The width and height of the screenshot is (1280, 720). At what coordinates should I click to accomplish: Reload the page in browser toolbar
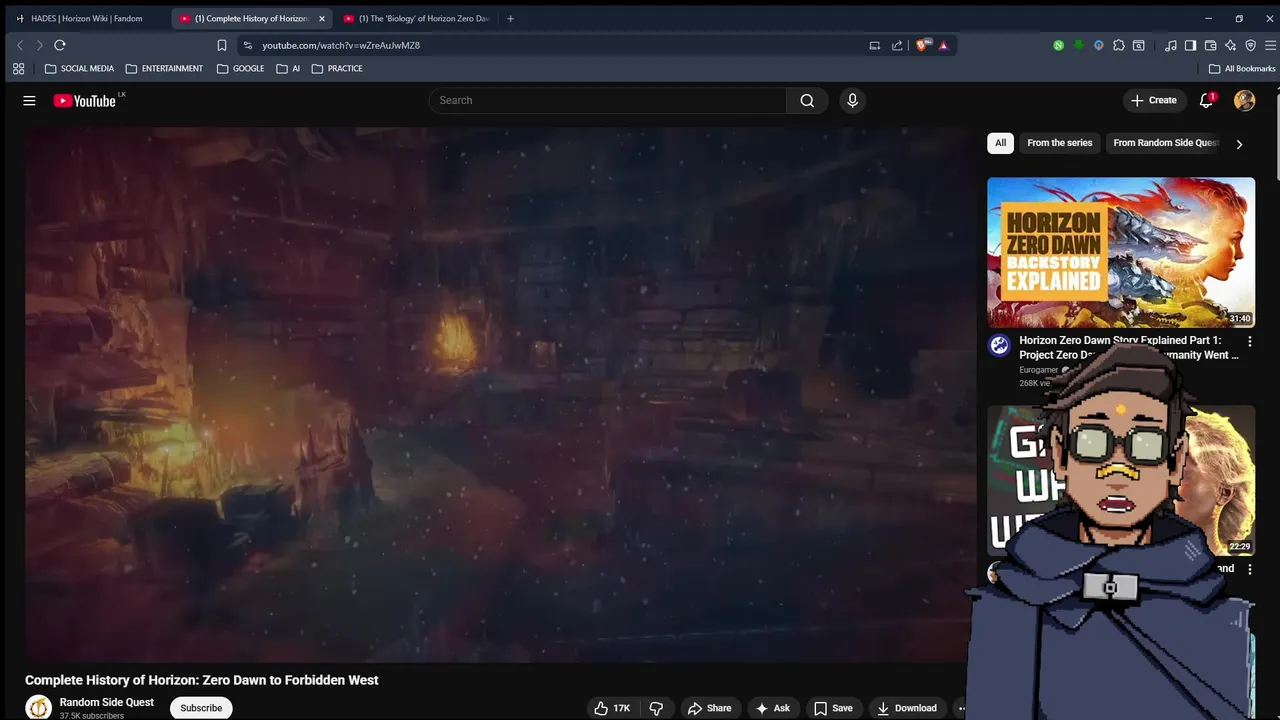tap(60, 45)
